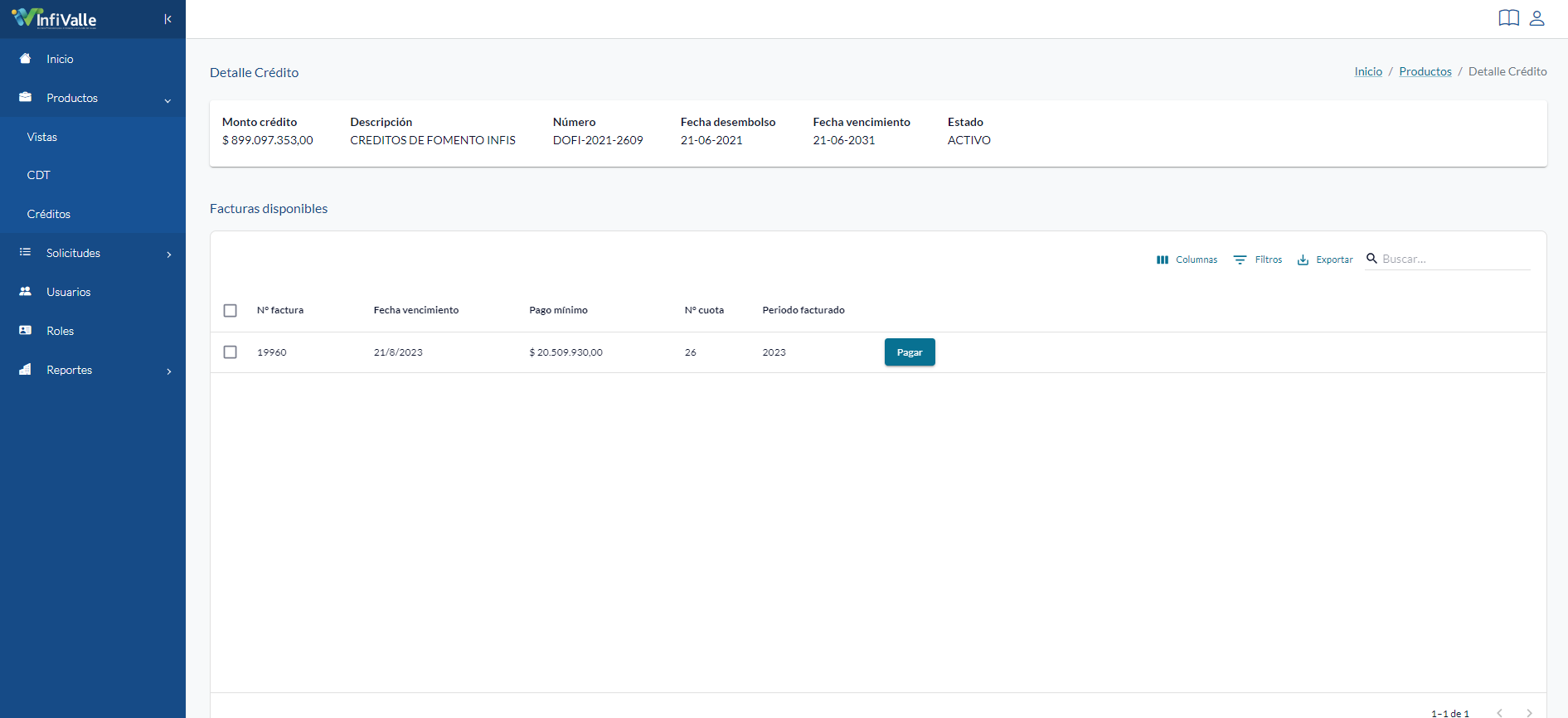This screenshot has width=1568, height=718.
Task: Click the Usuarios people icon
Action: coord(25,291)
